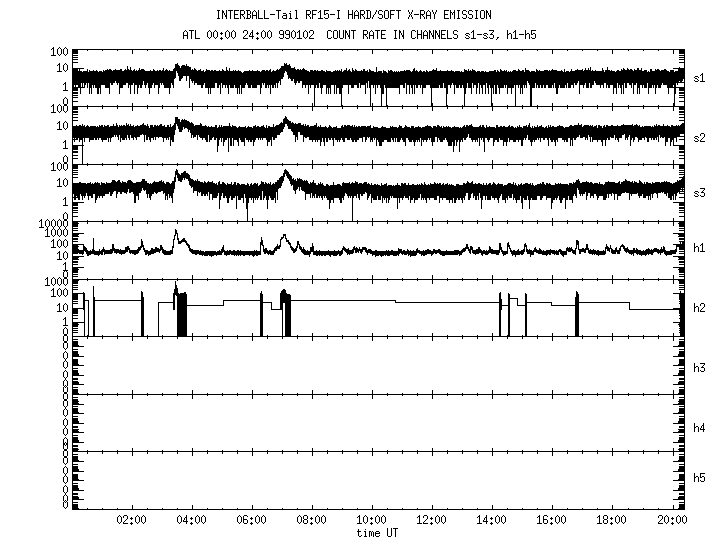Click the s1 channel label
This screenshot has height=550, width=720.
point(700,77)
